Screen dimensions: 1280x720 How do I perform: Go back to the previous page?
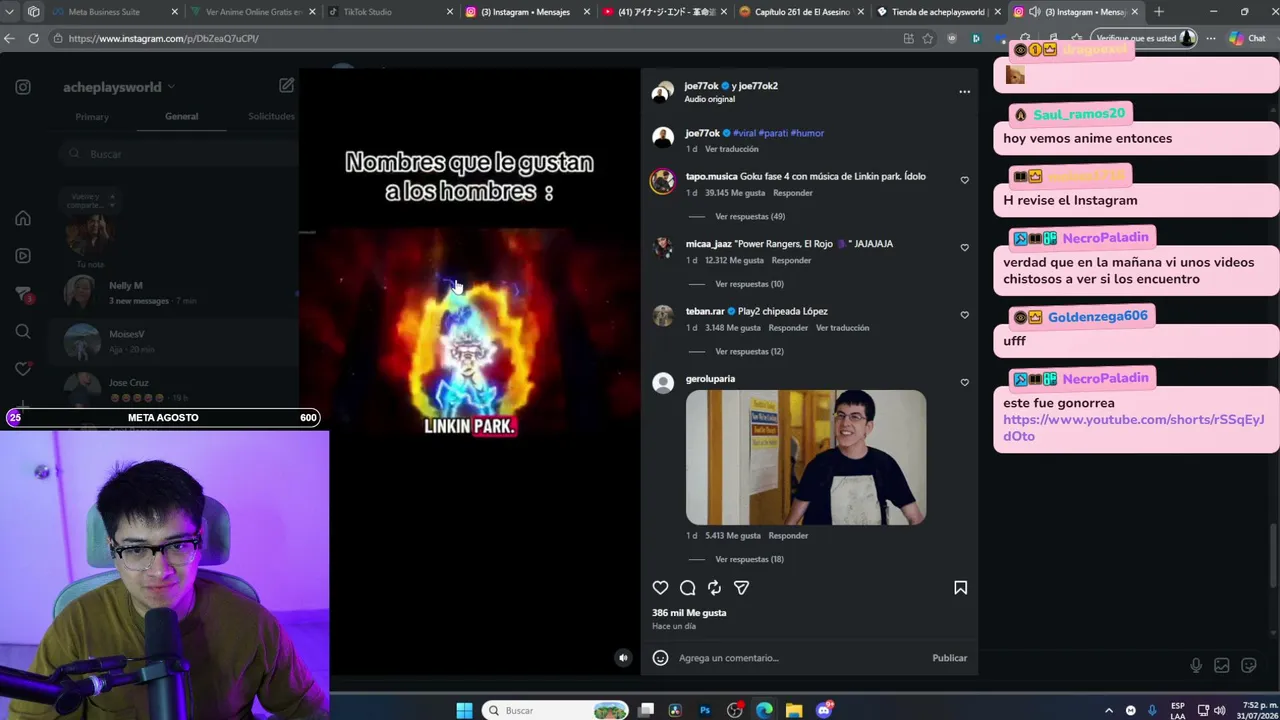[x=9, y=38]
